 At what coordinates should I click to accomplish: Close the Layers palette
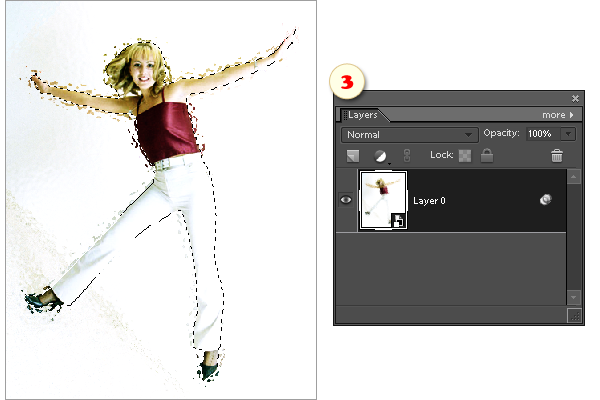tap(575, 99)
